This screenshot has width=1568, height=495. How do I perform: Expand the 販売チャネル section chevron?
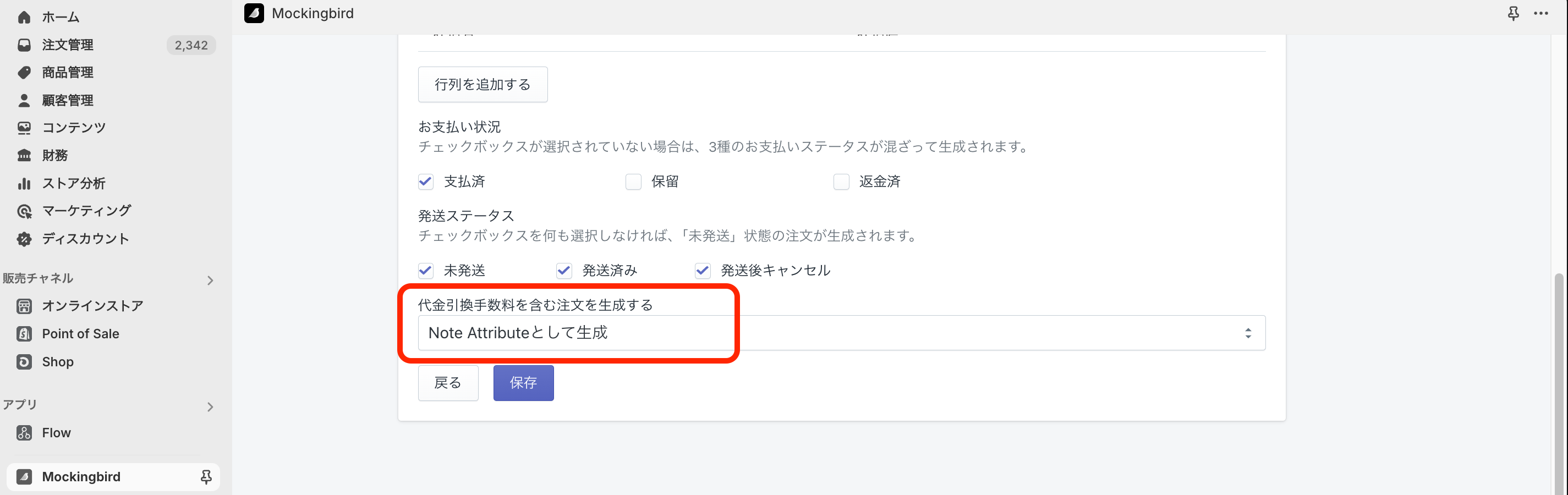[210, 280]
